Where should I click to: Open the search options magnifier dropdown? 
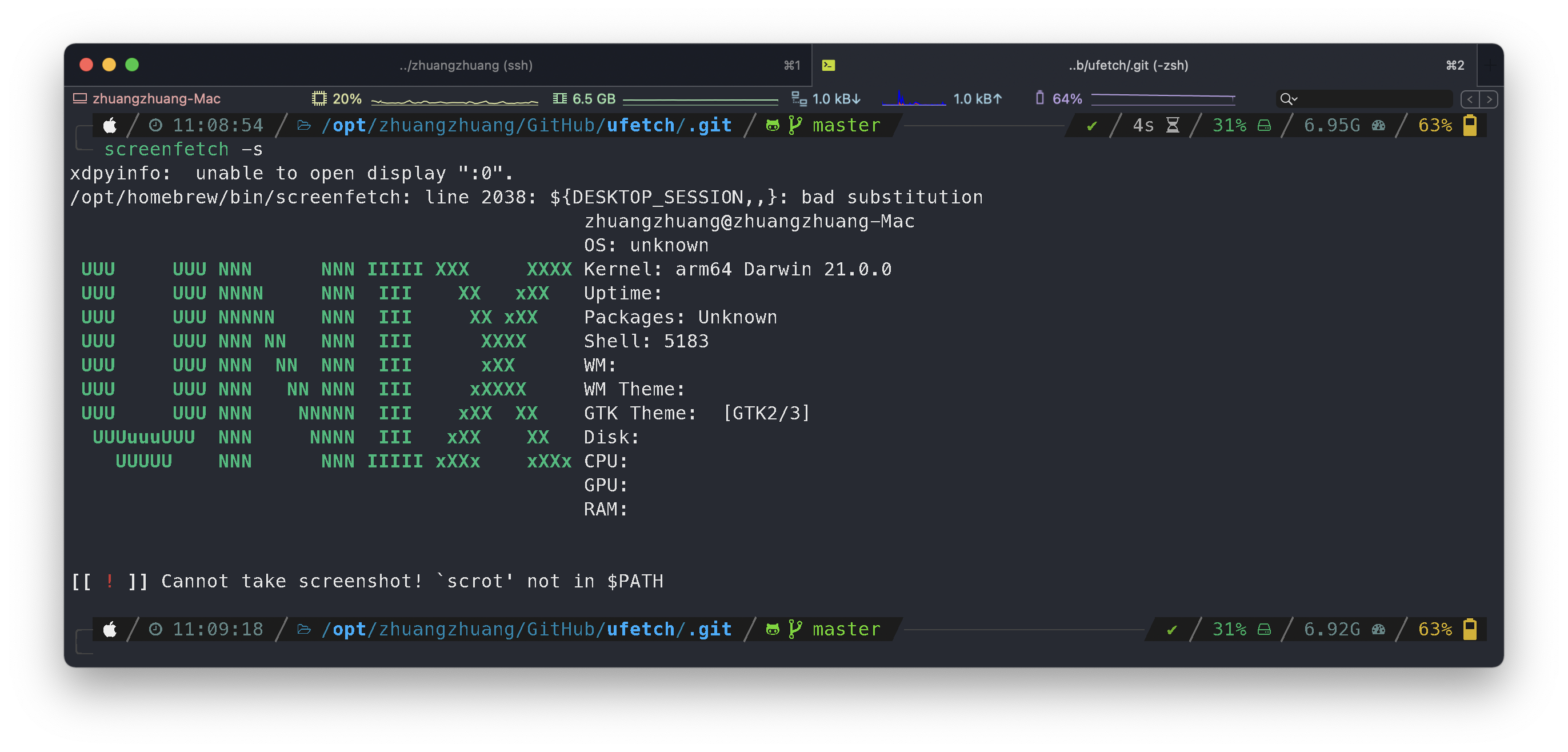click(1288, 99)
